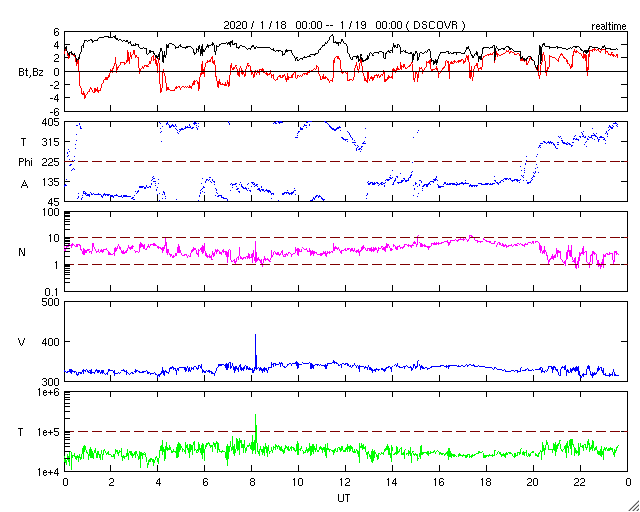Click the "1e+5" temperature tick label

[x=49, y=432]
